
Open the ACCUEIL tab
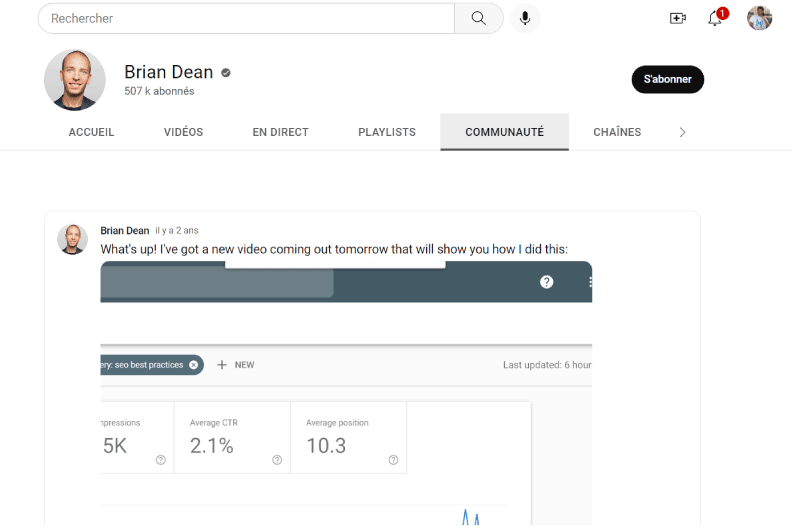[91, 132]
